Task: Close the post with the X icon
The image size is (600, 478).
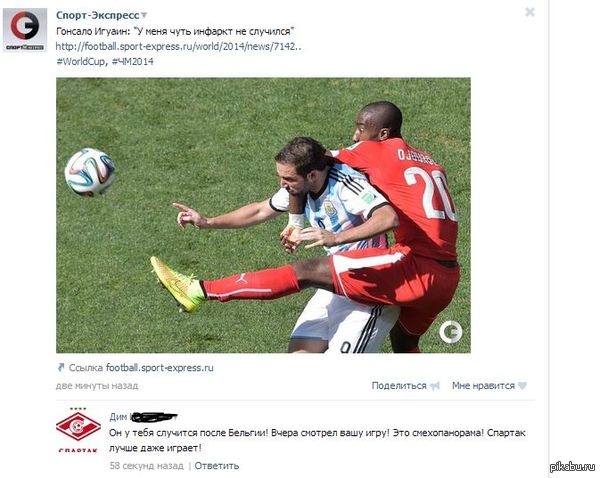Action: tap(530, 12)
